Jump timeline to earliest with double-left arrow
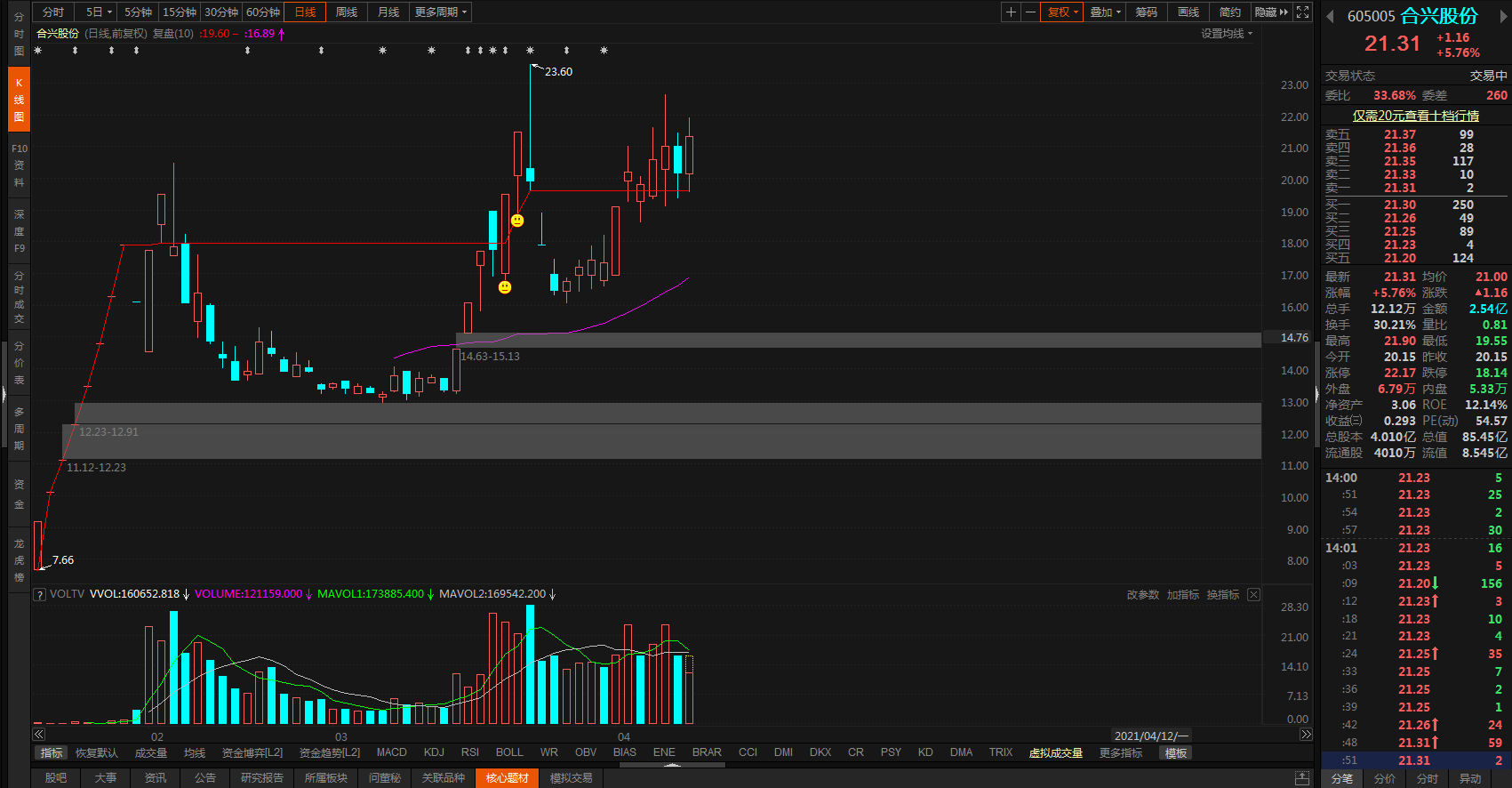Viewport: 1512px width, 788px height. tap(38, 735)
